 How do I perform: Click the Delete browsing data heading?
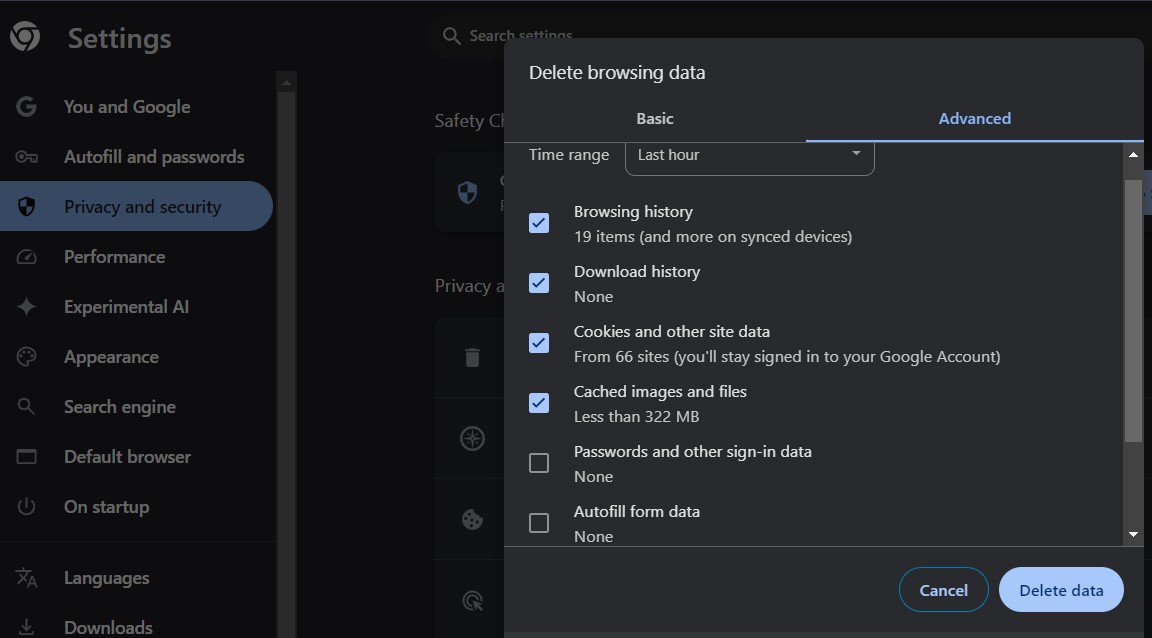click(617, 72)
